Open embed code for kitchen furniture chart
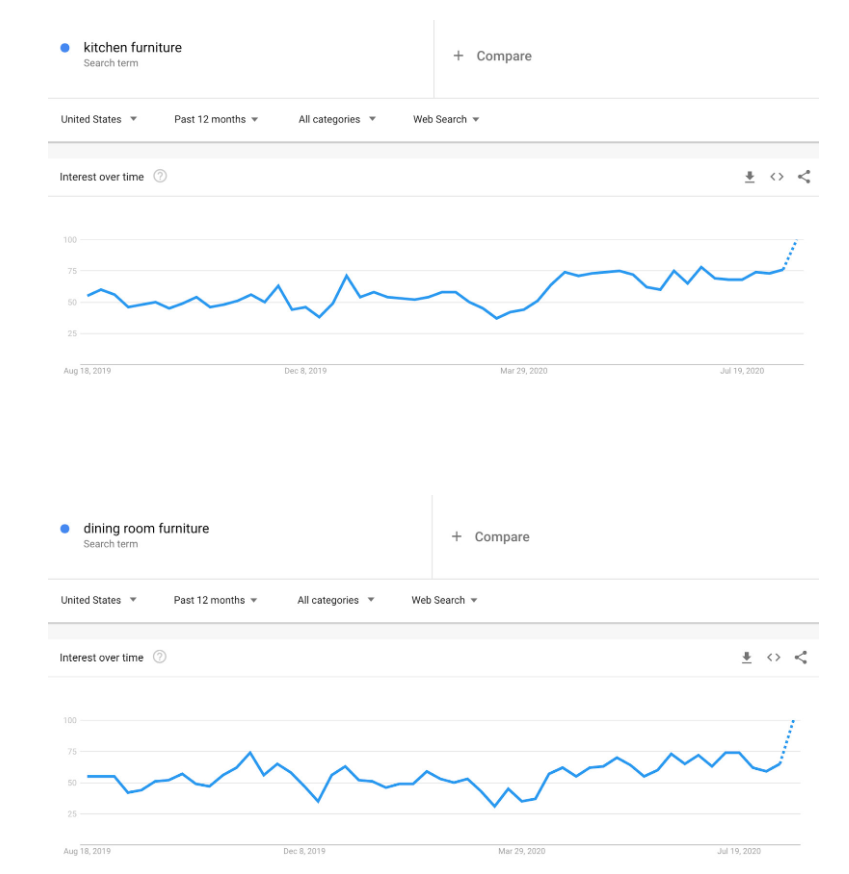Image resolution: width=849 pixels, height=874 pixels. point(777,177)
